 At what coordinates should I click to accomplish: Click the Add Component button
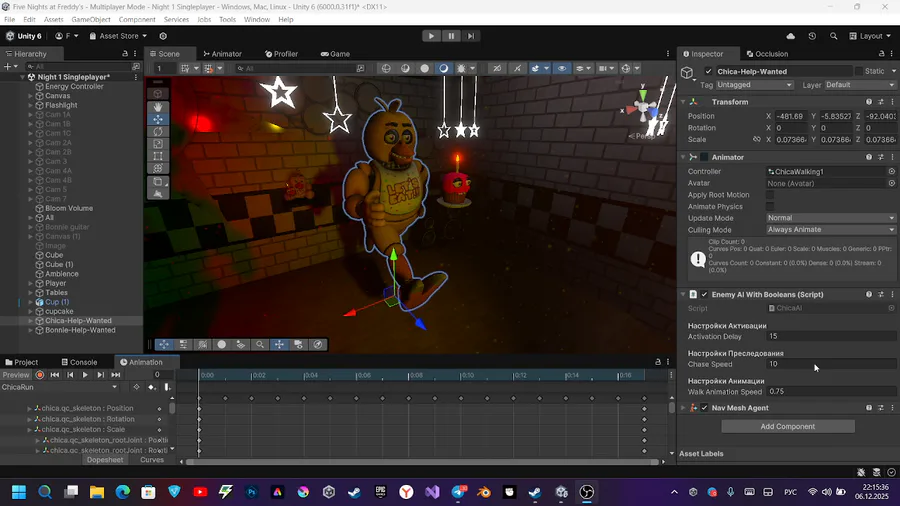(x=788, y=426)
